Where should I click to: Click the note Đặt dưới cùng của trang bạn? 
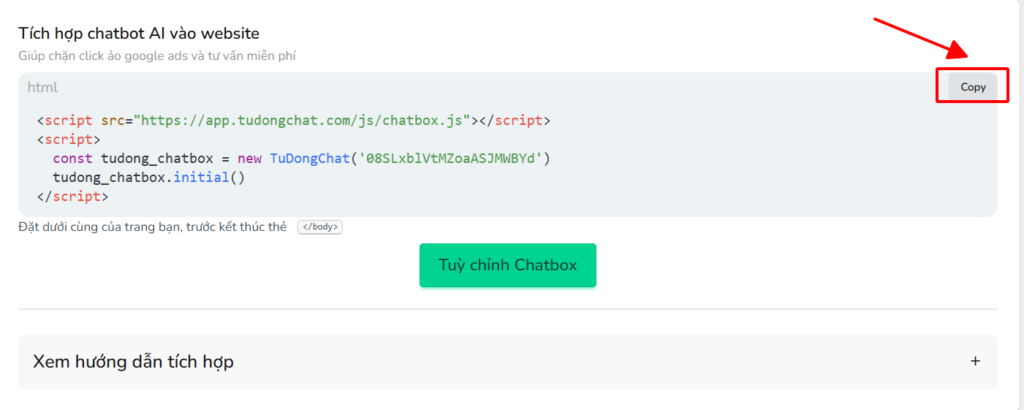[152, 227]
